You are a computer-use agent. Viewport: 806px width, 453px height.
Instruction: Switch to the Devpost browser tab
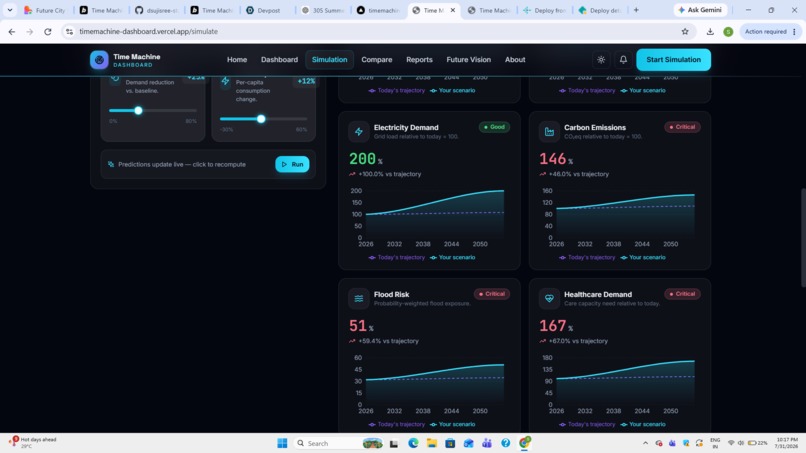[266, 10]
